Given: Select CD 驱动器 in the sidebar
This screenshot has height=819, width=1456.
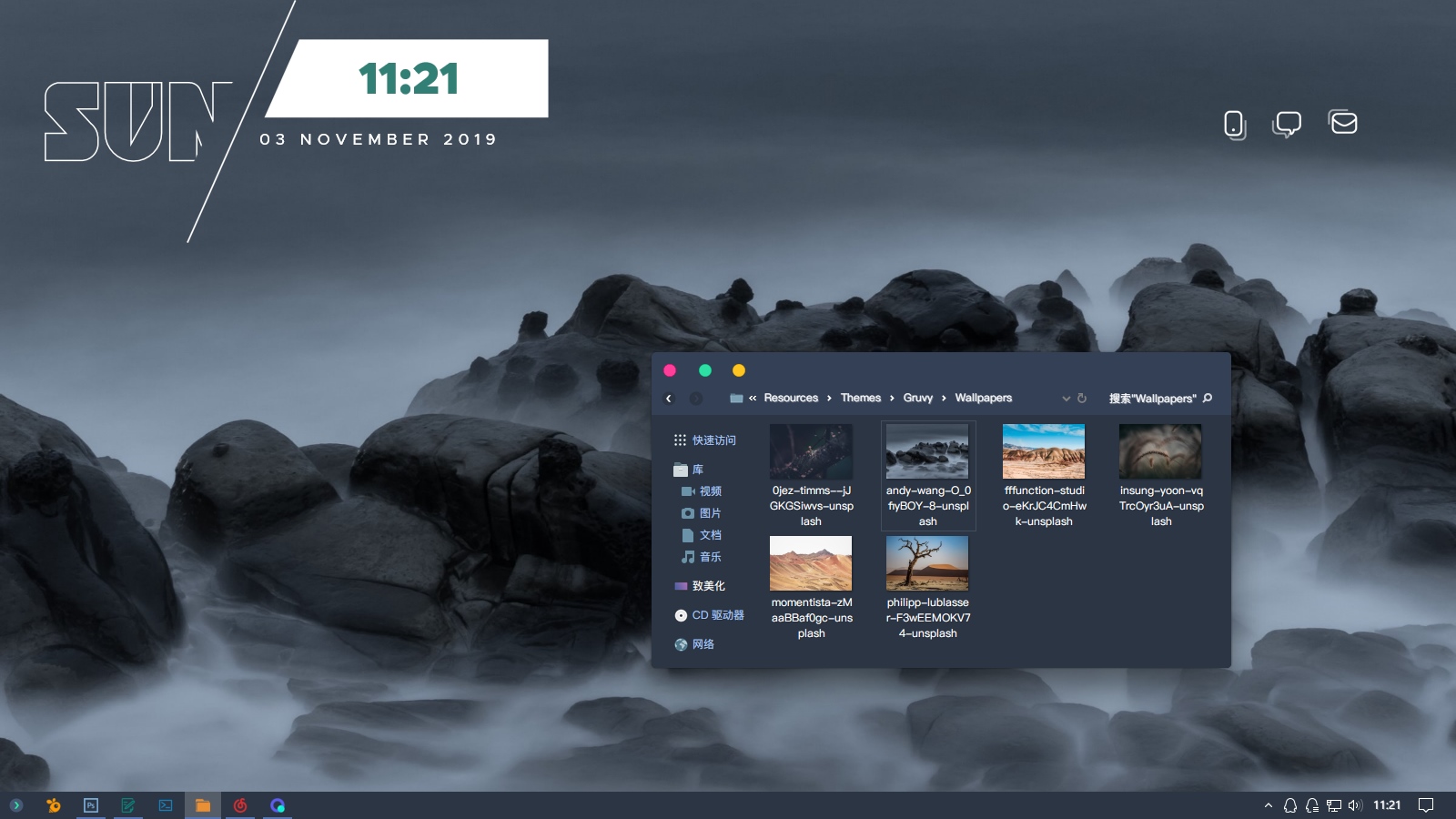Looking at the screenshot, I should click(x=709, y=615).
